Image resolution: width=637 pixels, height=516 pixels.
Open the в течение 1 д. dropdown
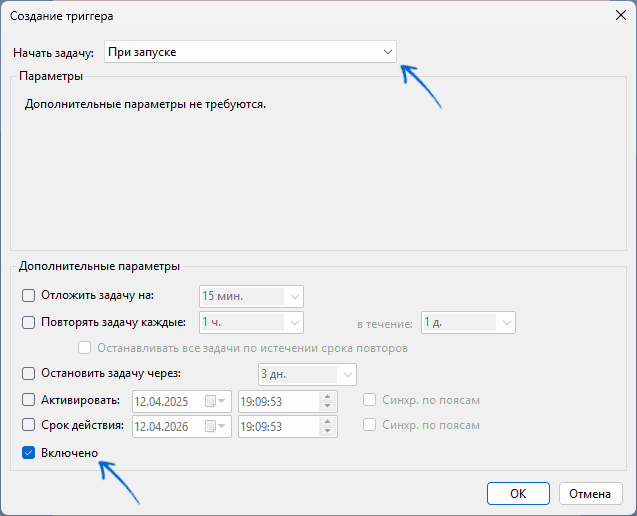(506, 323)
